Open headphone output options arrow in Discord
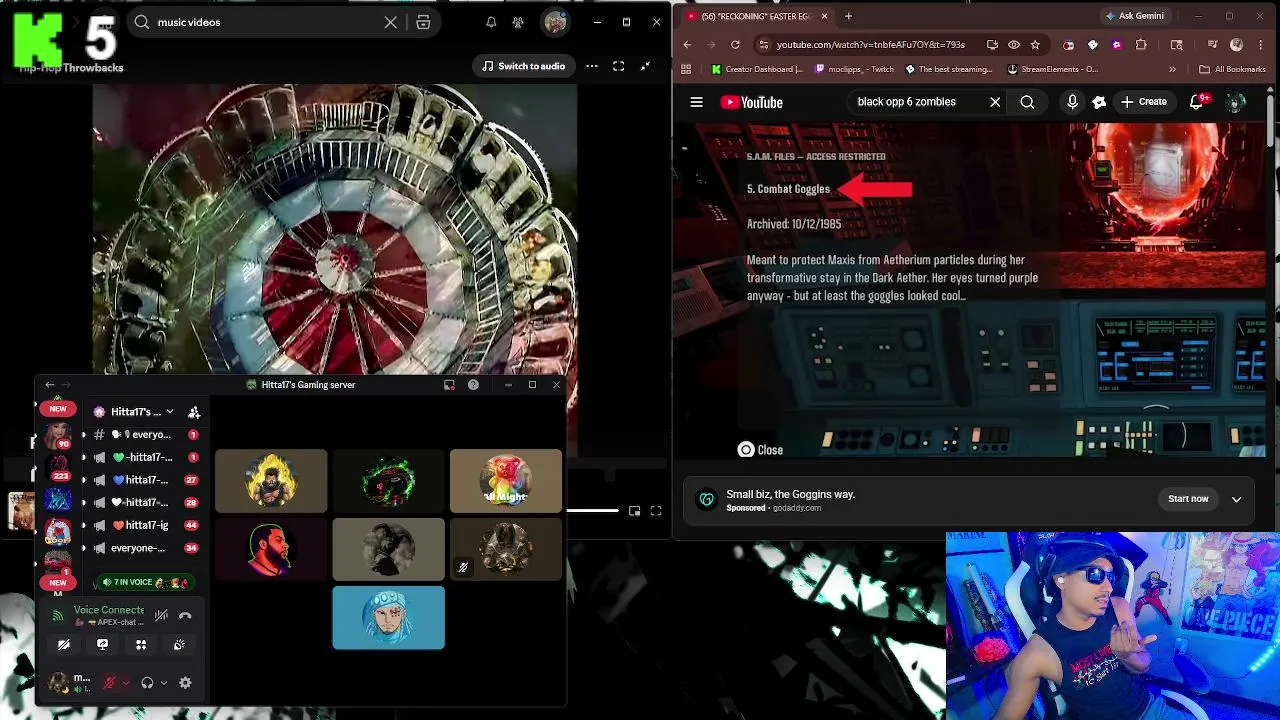The height and width of the screenshot is (720, 1280). coord(164,683)
